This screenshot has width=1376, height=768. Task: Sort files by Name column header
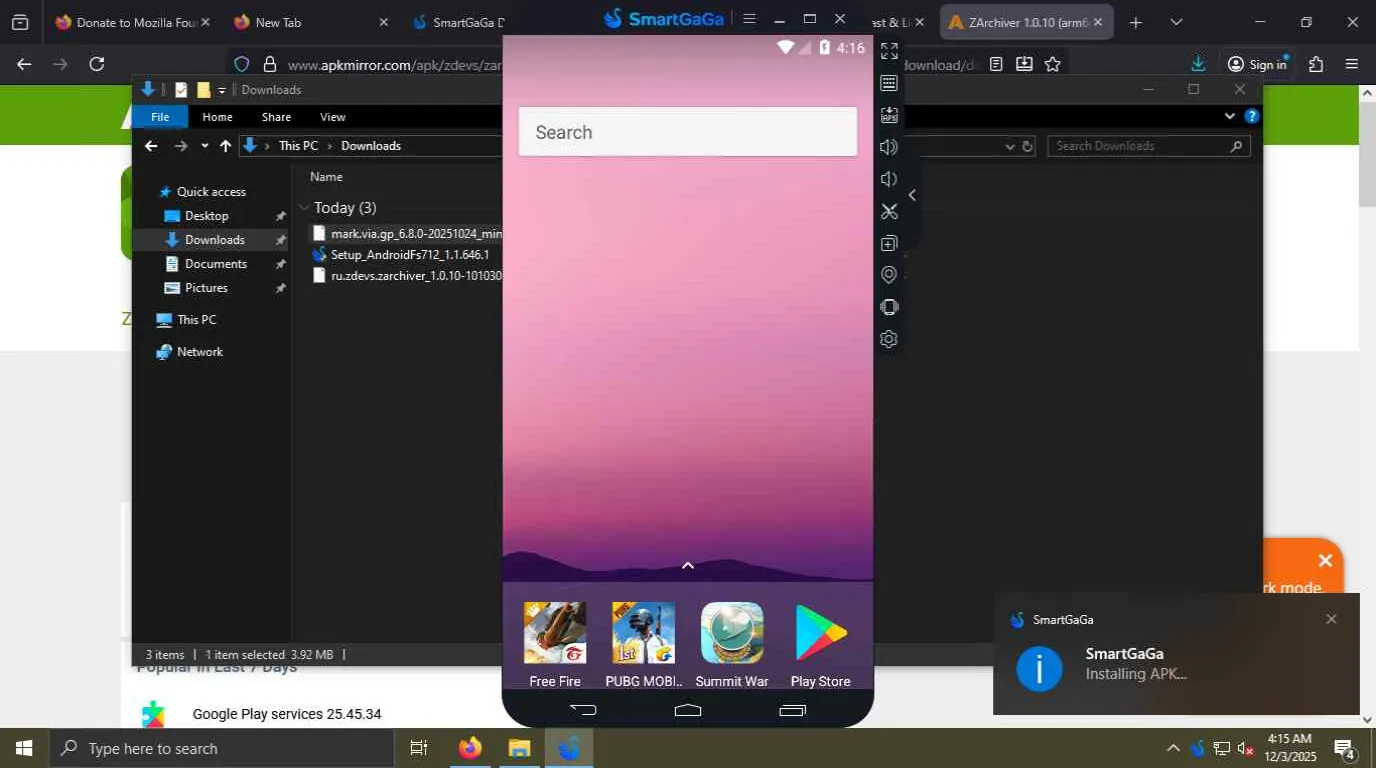326,177
